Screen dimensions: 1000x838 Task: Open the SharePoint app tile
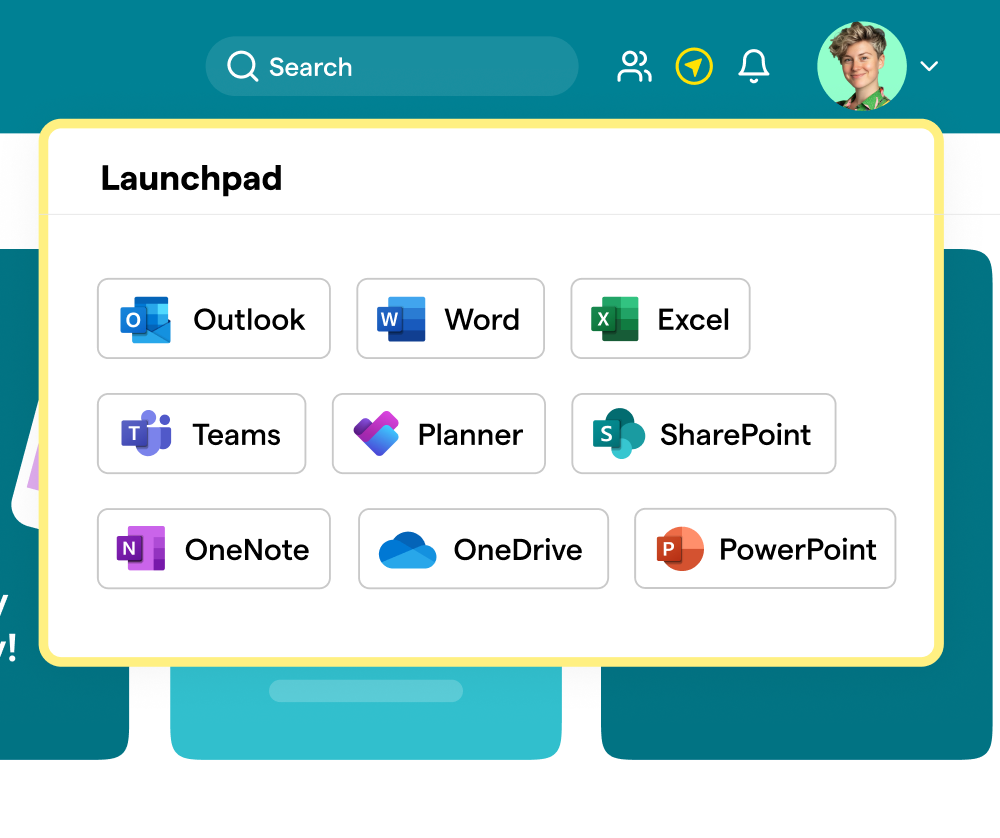[x=703, y=434]
